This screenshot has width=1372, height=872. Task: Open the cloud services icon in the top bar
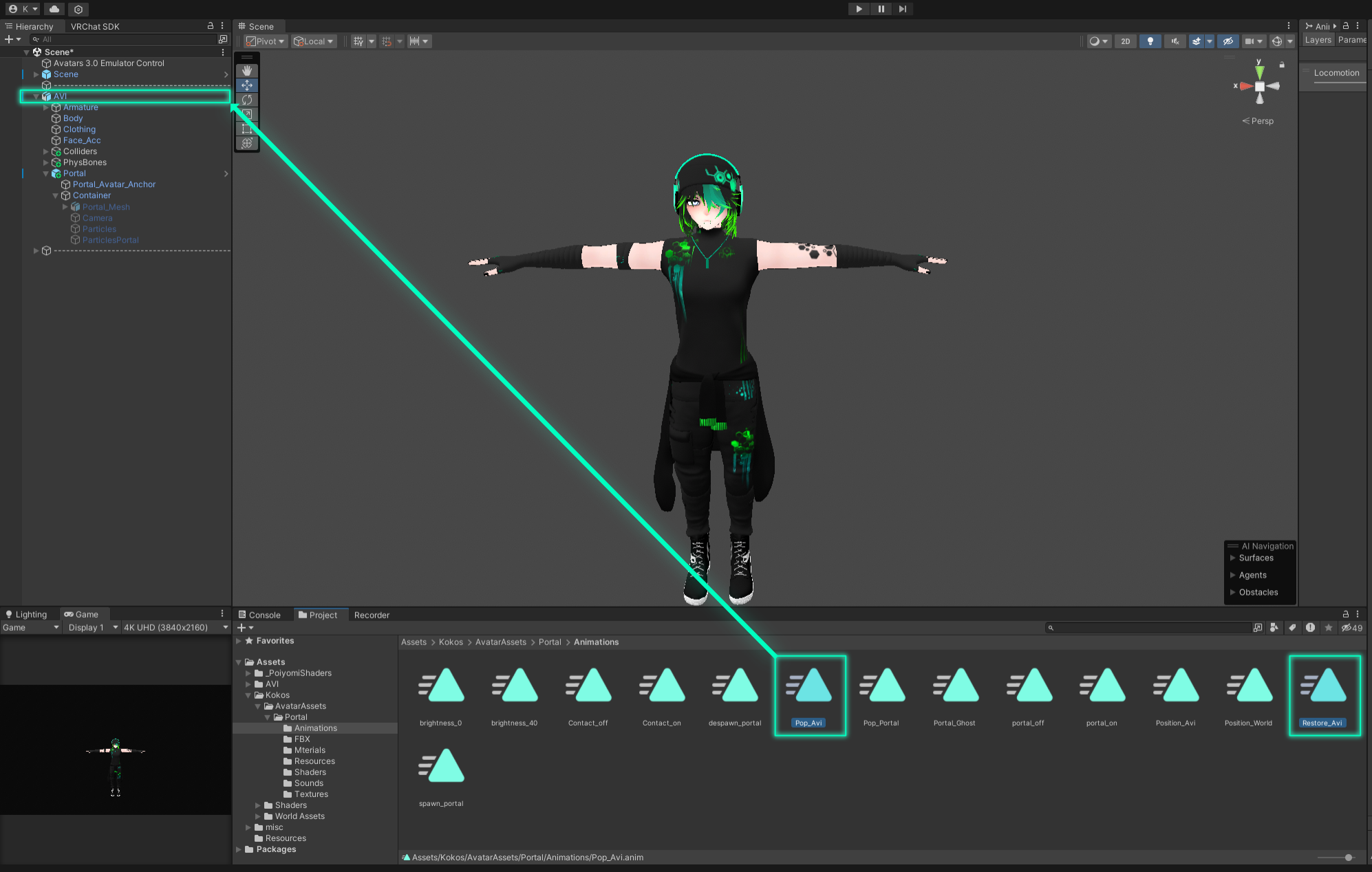pyautogui.click(x=54, y=9)
